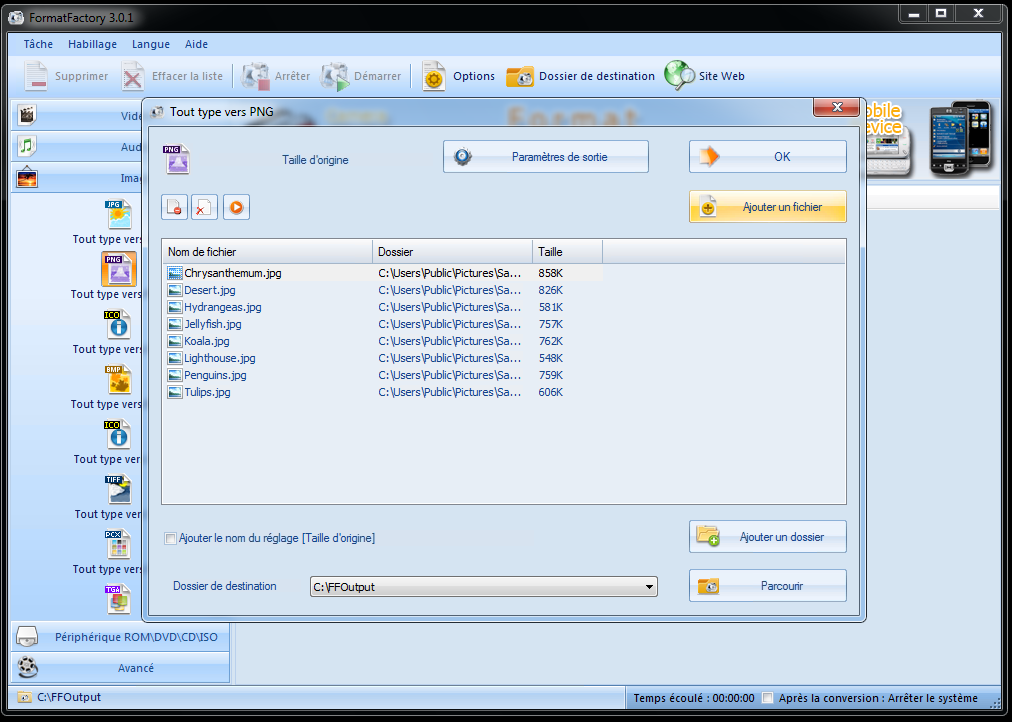Enable Ajouter le nom du réglage checkbox
Viewport: 1012px width, 722px height.
tap(170, 538)
